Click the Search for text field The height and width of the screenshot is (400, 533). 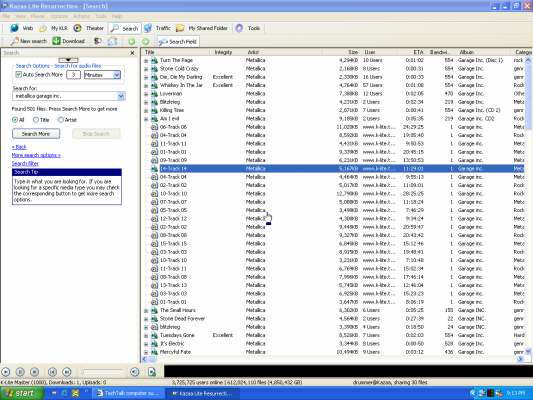pos(65,96)
